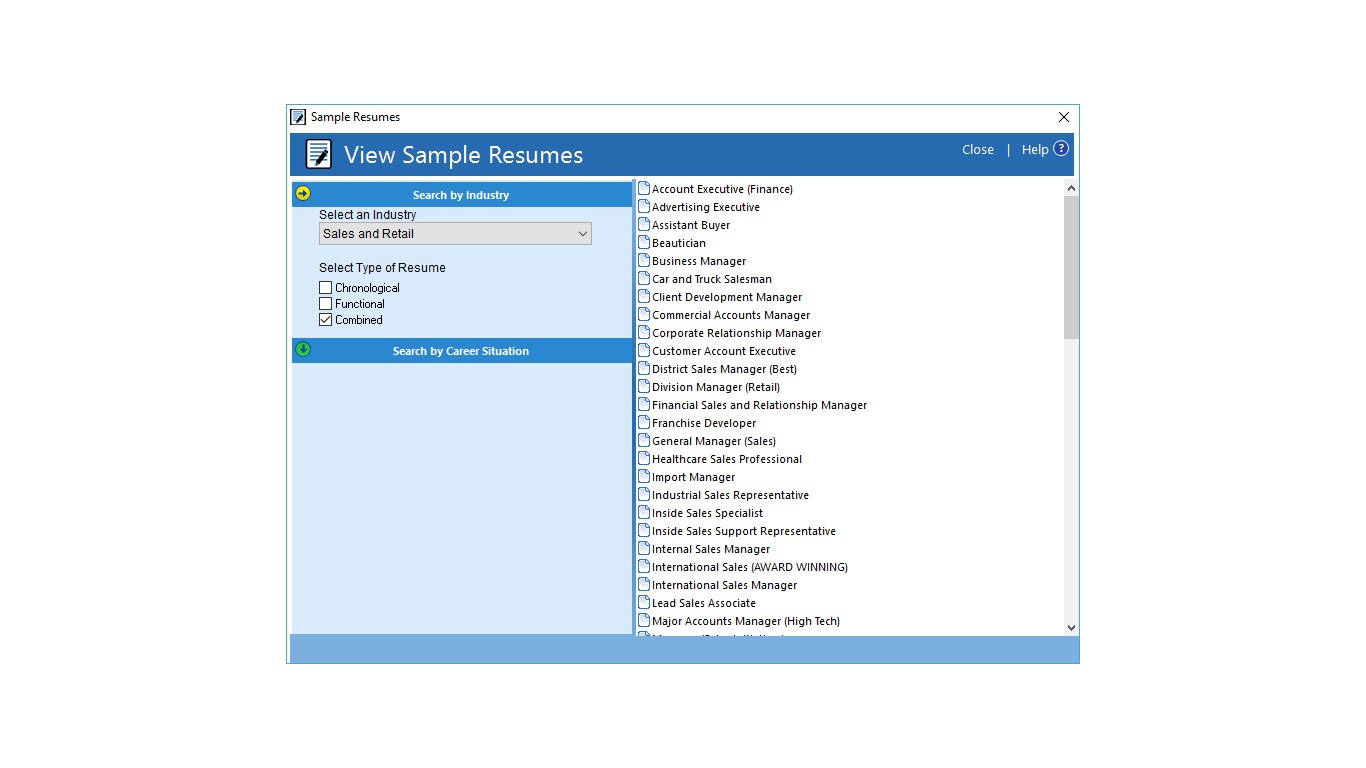
Task: Click the green down-arrow icon beside Search by Career Situation
Action: 303,349
